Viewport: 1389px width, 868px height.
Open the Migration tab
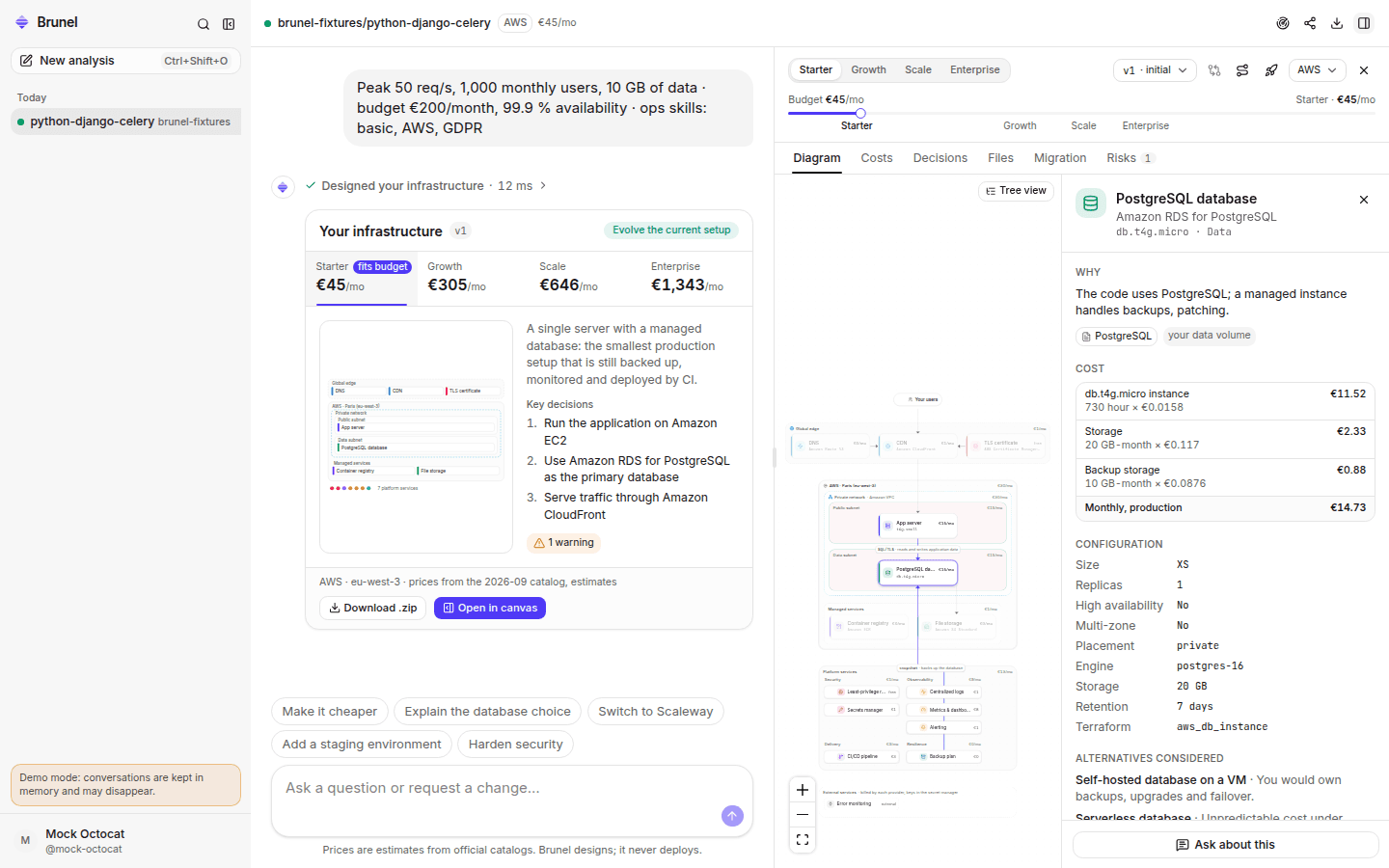pyautogui.click(x=1060, y=158)
